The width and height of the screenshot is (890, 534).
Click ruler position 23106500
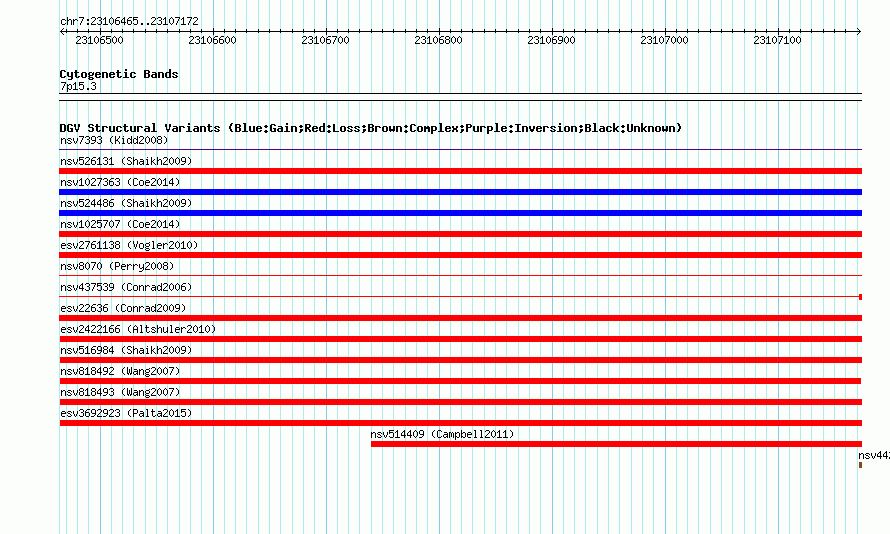tap(99, 40)
